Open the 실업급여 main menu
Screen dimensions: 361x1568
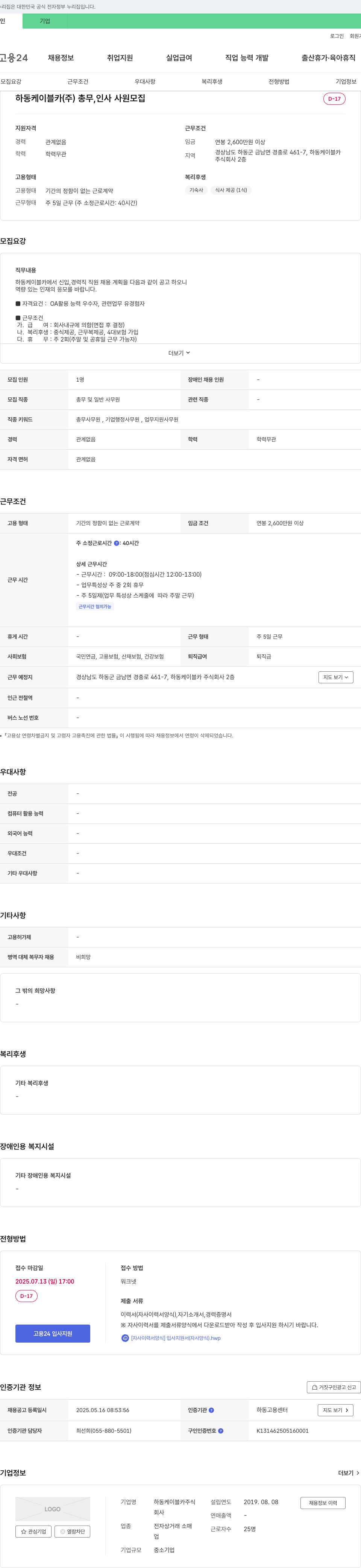pyautogui.click(x=179, y=58)
